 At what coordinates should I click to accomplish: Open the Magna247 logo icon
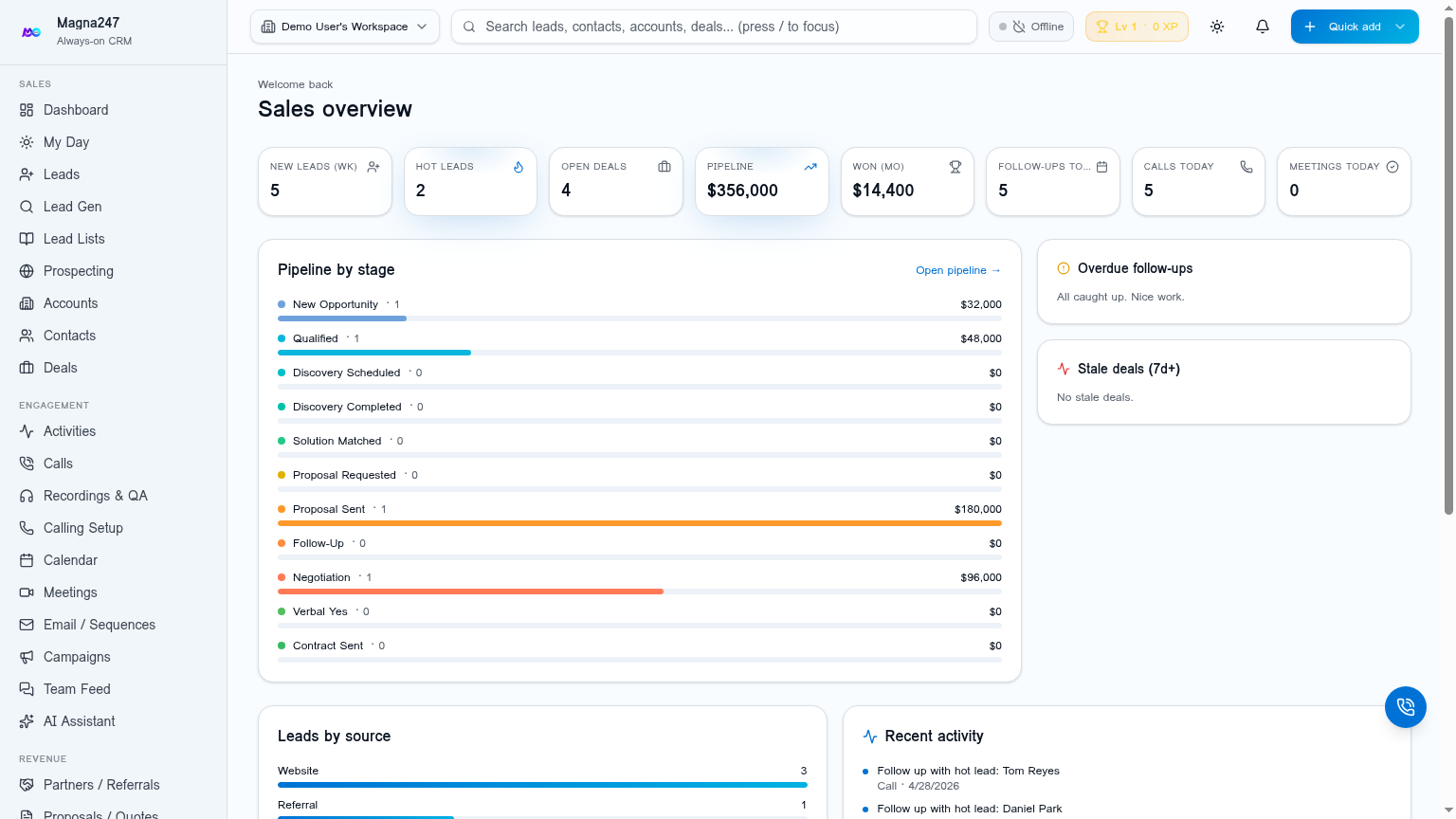point(31,31)
